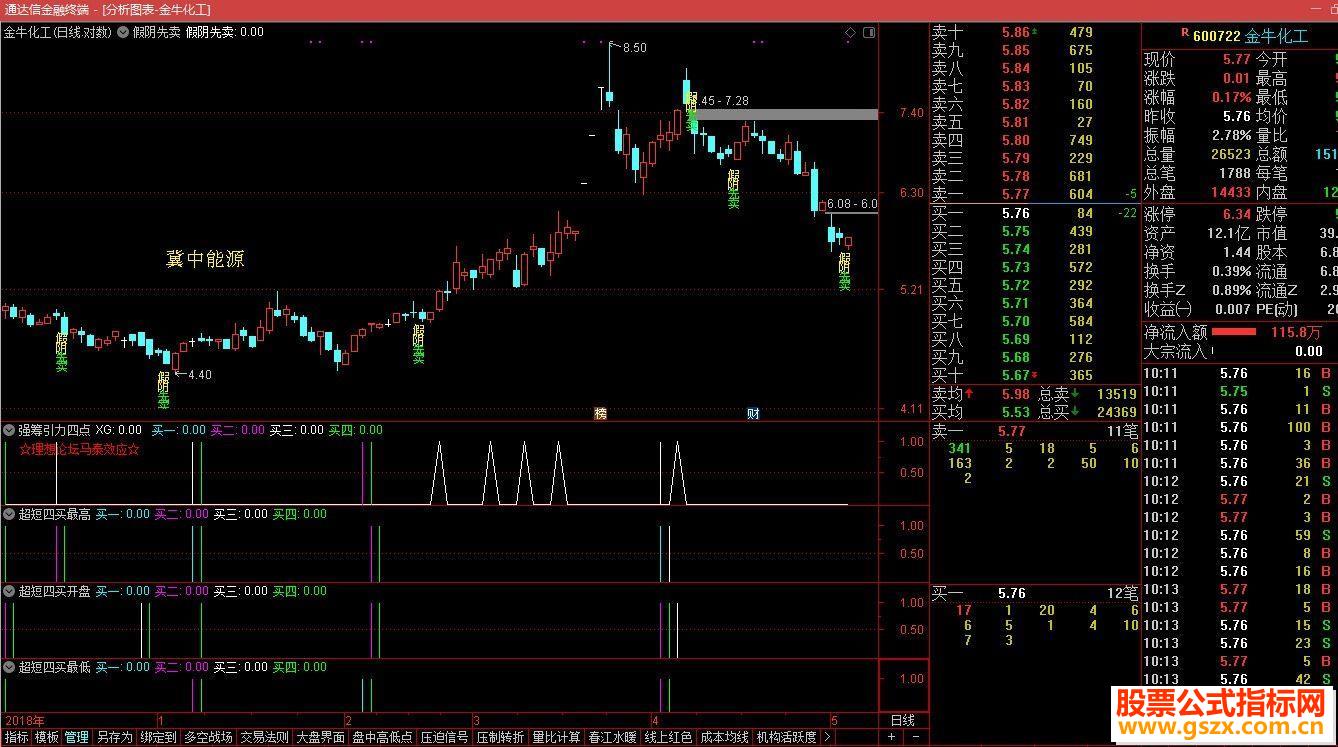Image resolution: width=1338 pixels, height=747 pixels.
Task: Click the 6.08 price zone label
Action: tap(852, 204)
